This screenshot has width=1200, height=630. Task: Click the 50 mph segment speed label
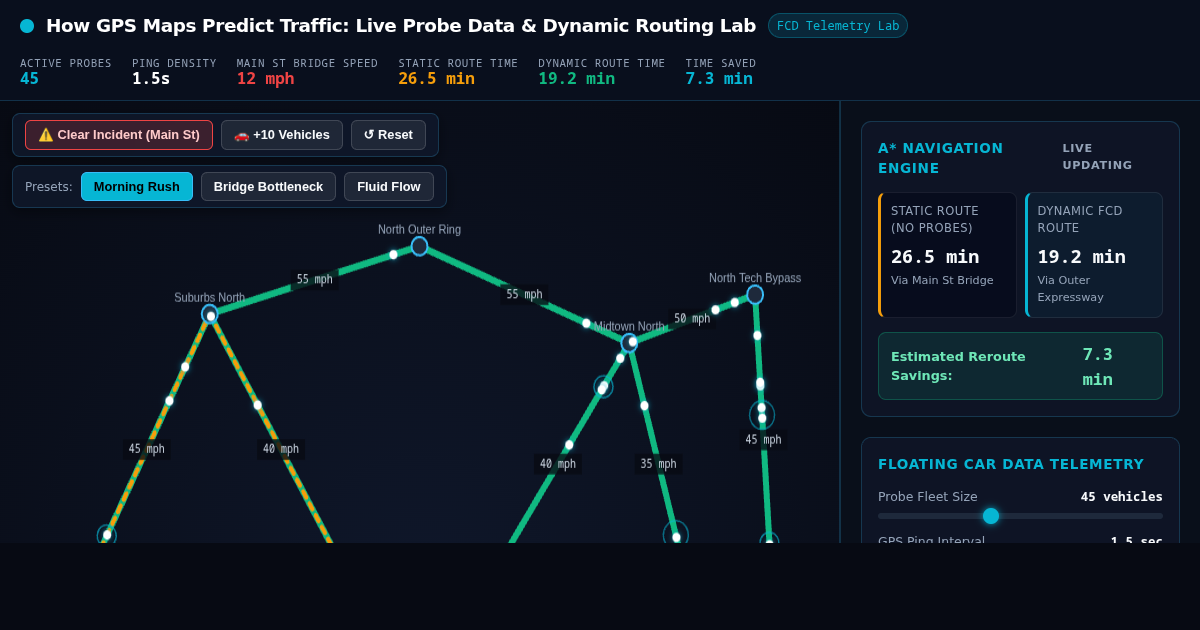click(x=692, y=319)
